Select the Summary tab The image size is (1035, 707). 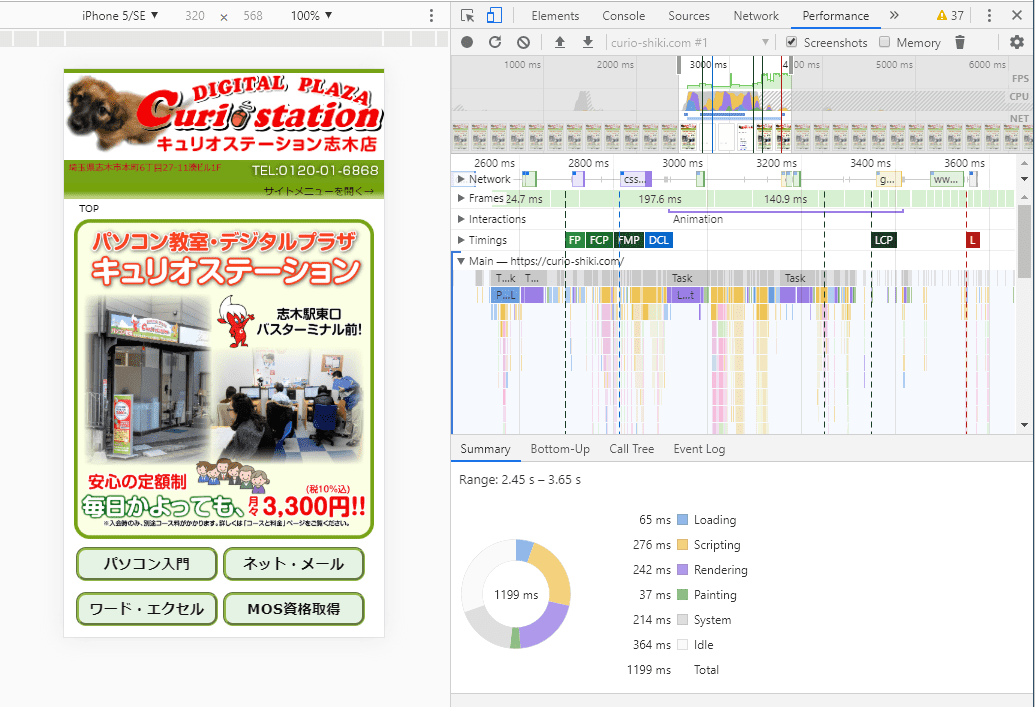point(485,449)
